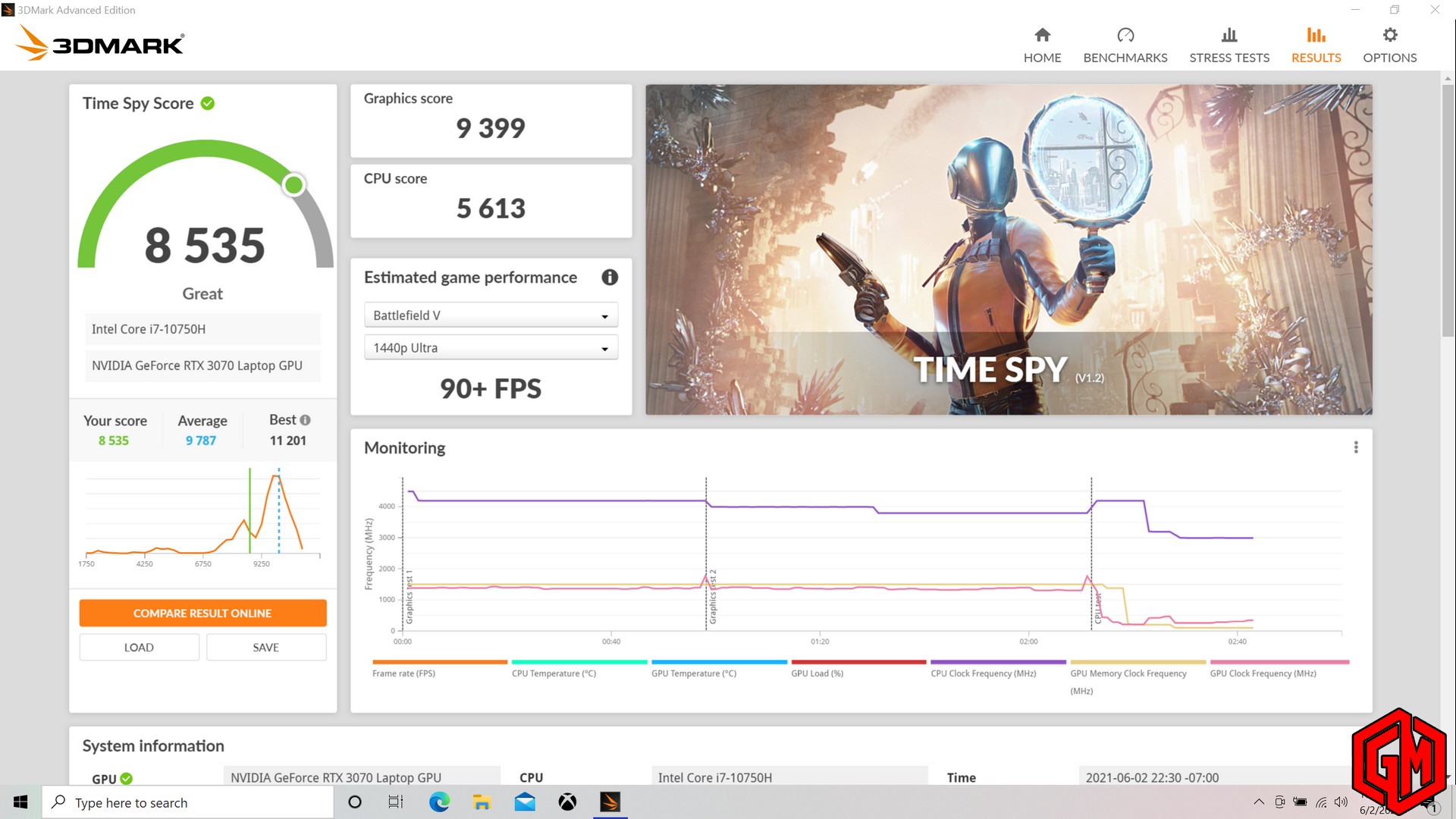Show info about estimated game performance
The width and height of the screenshot is (1456, 819).
[610, 278]
